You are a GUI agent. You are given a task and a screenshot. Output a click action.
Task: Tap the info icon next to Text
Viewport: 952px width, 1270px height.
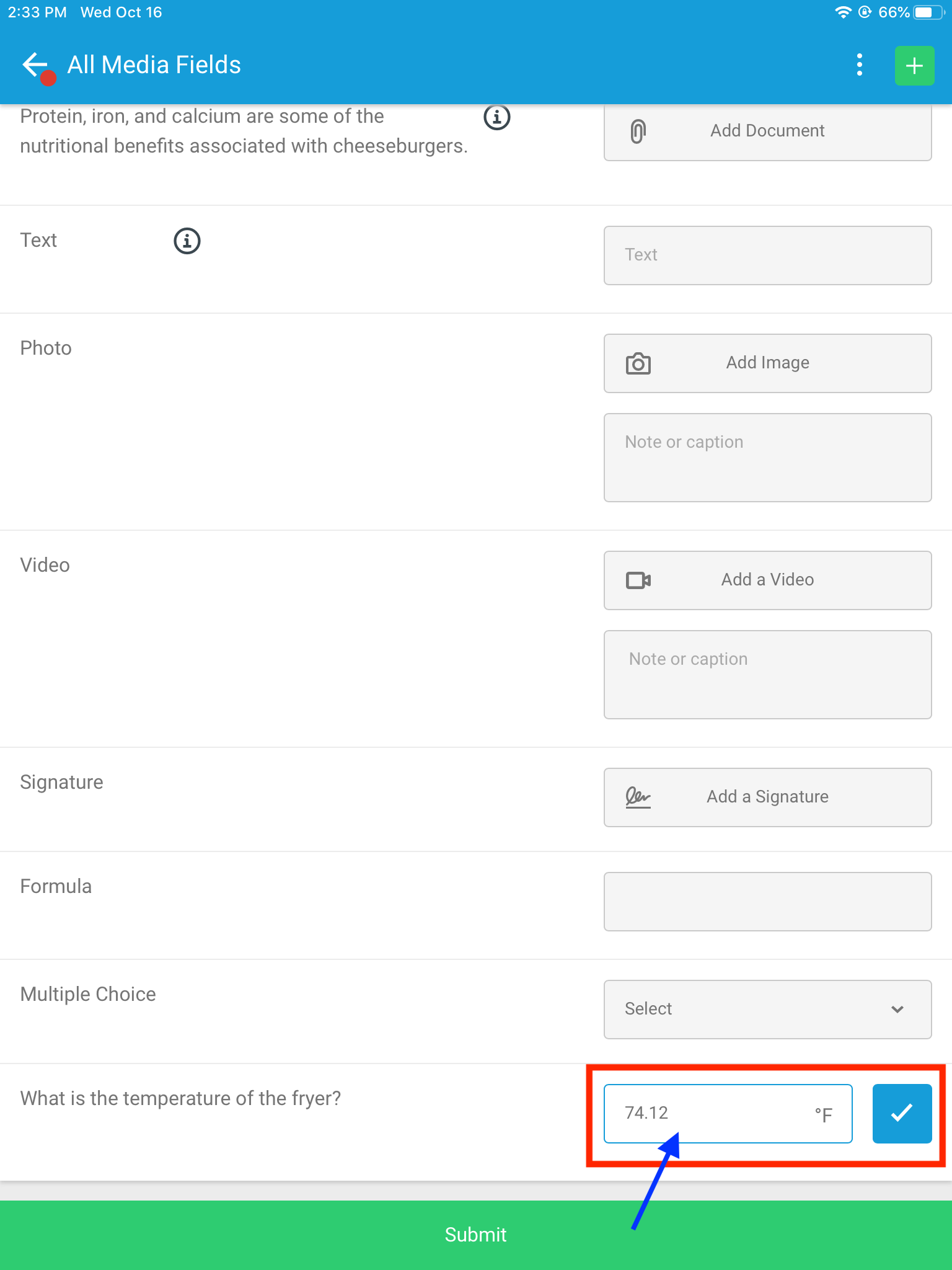coord(187,241)
